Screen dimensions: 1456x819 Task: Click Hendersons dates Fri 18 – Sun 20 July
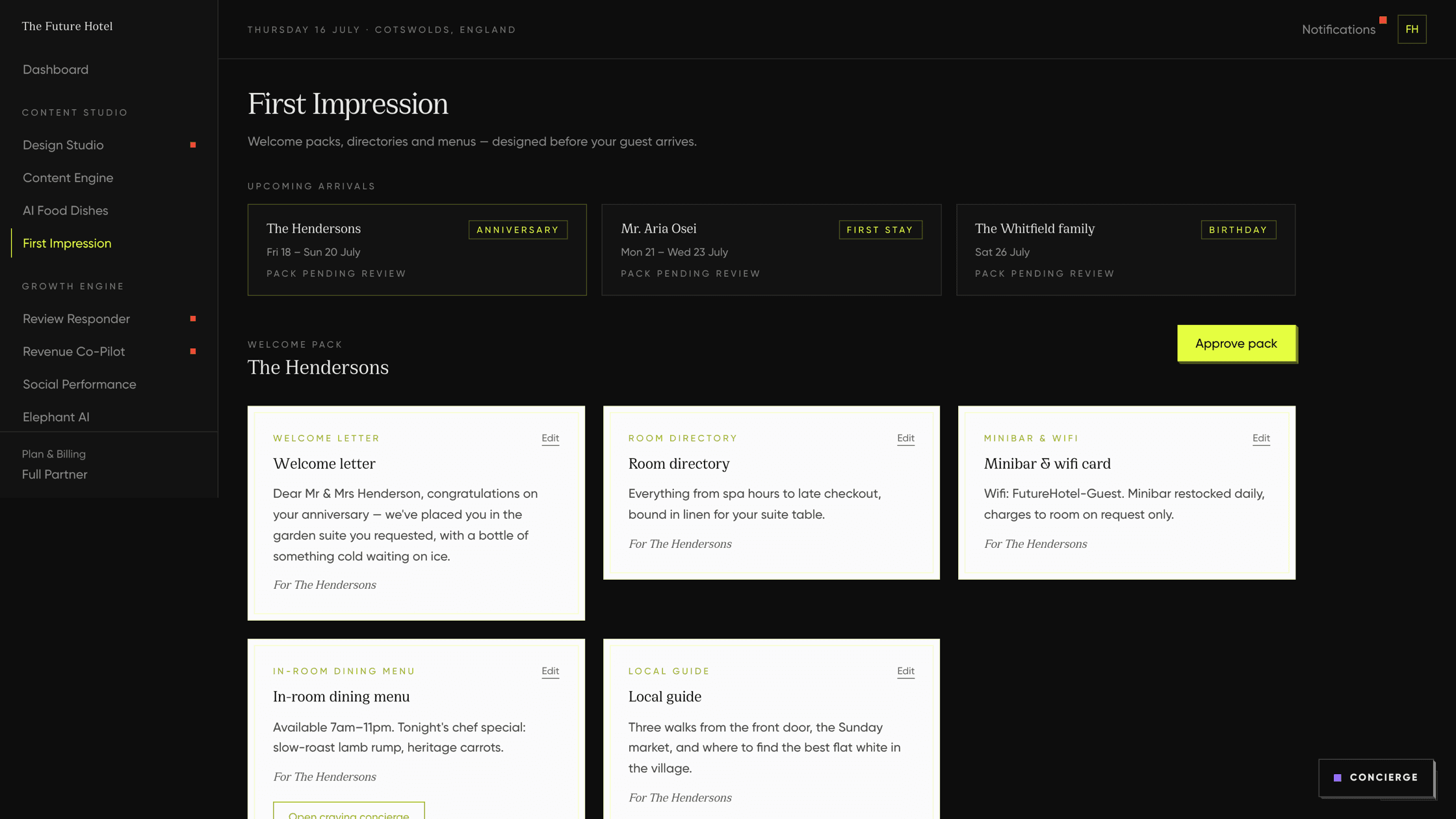coord(313,252)
